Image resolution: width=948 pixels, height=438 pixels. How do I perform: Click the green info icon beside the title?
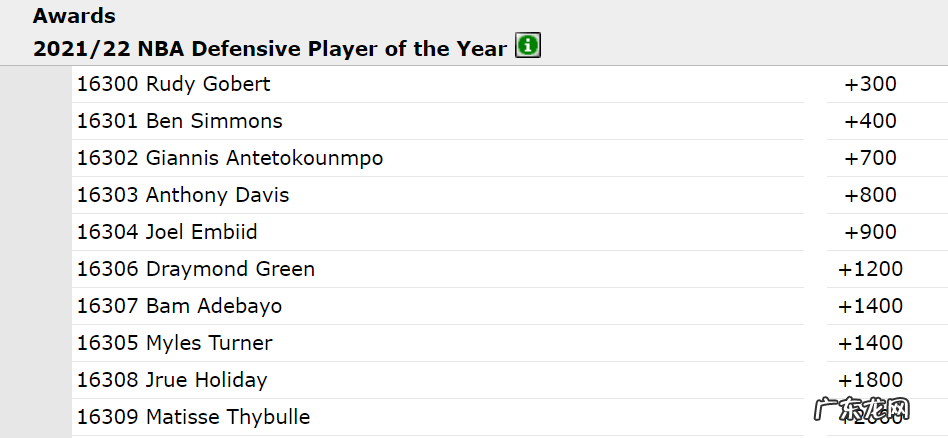click(x=528, y=46)
